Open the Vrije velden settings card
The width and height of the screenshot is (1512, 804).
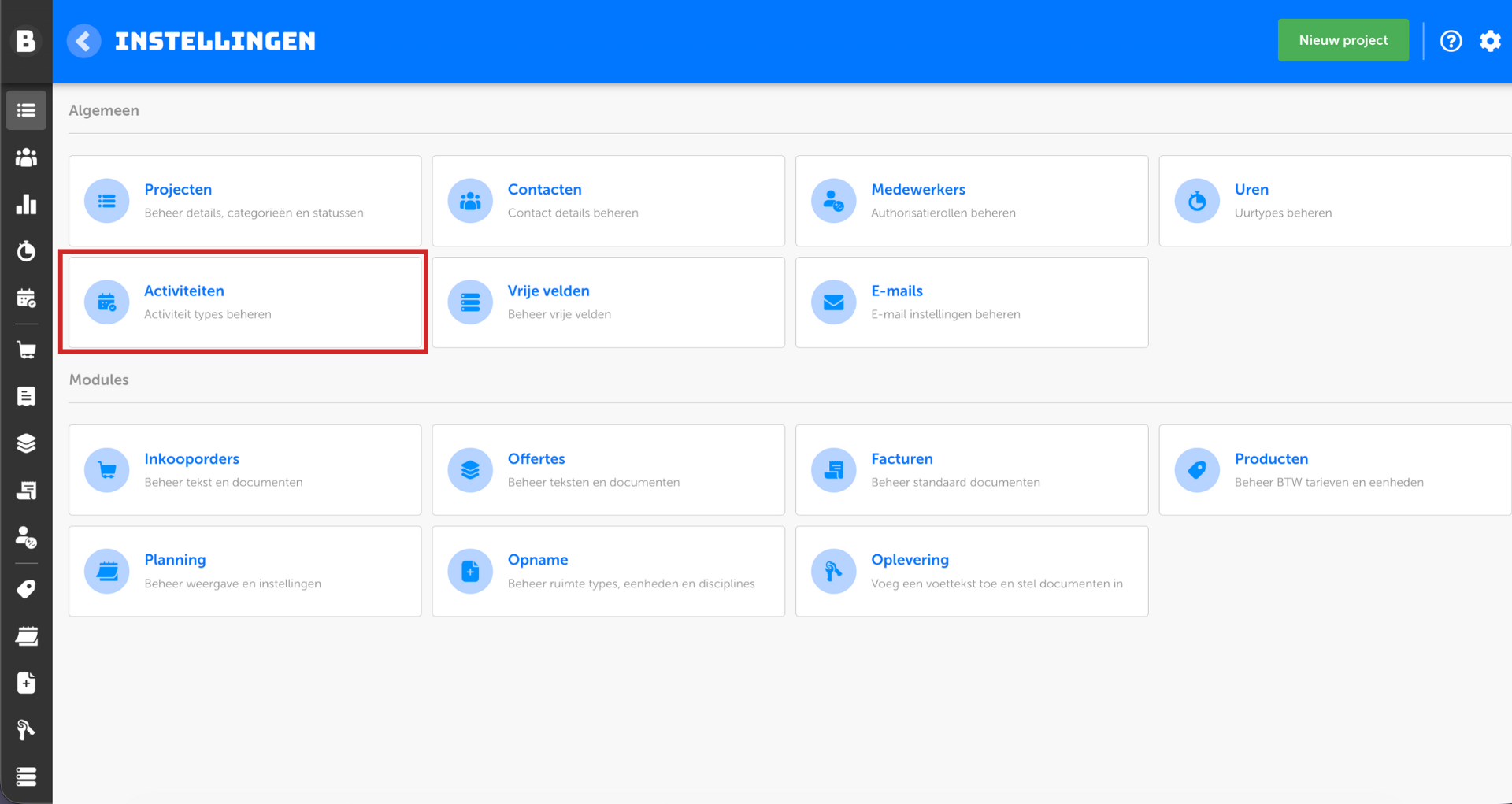pyautogui.click(x=608, y=302)
